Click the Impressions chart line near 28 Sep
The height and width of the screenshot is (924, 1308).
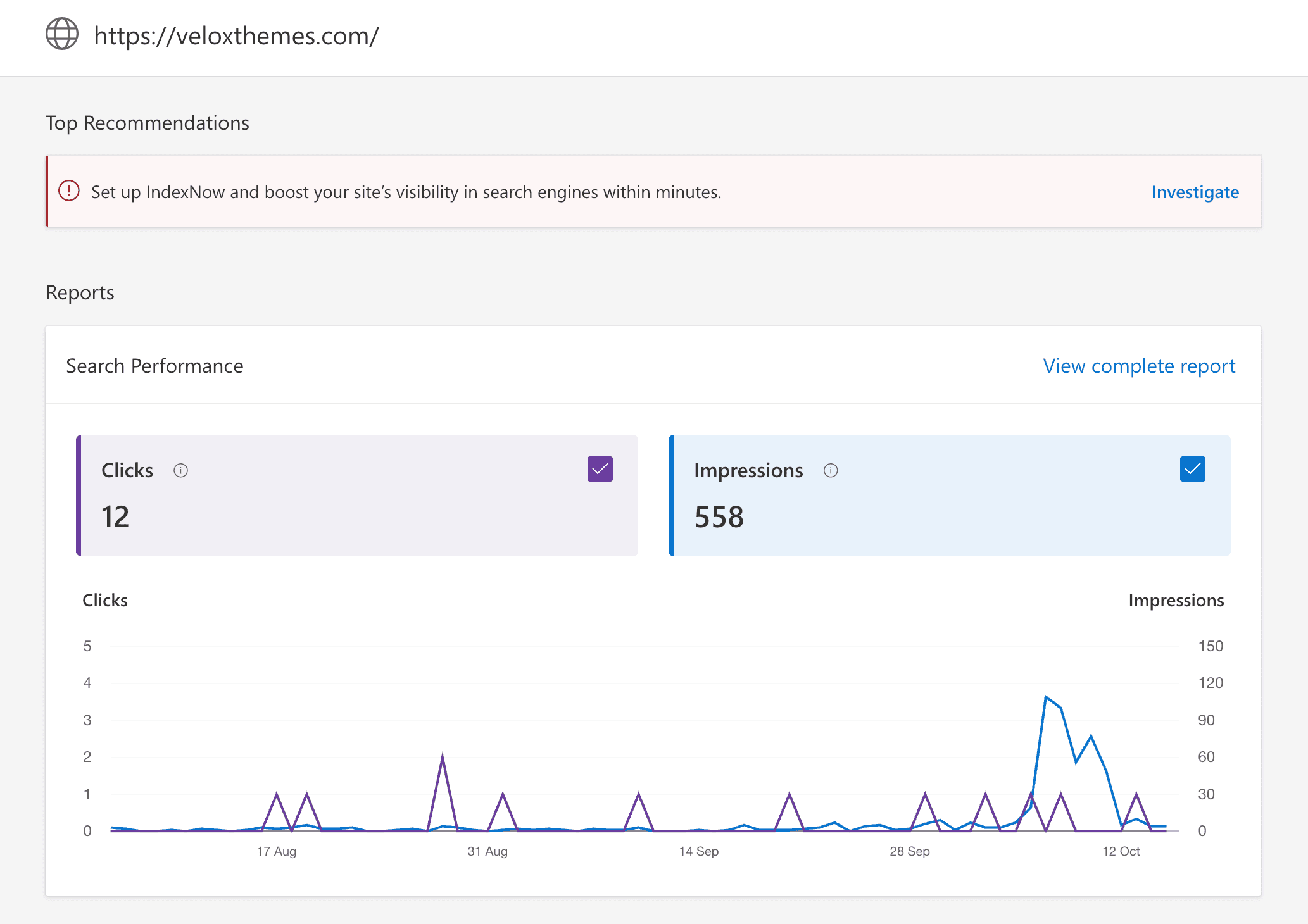pos(910,826)
